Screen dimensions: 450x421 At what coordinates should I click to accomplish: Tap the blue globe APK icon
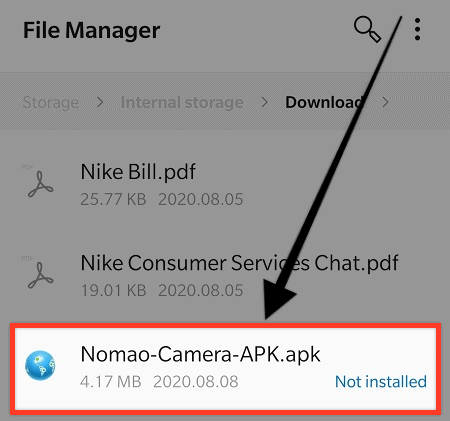point(40,365)
